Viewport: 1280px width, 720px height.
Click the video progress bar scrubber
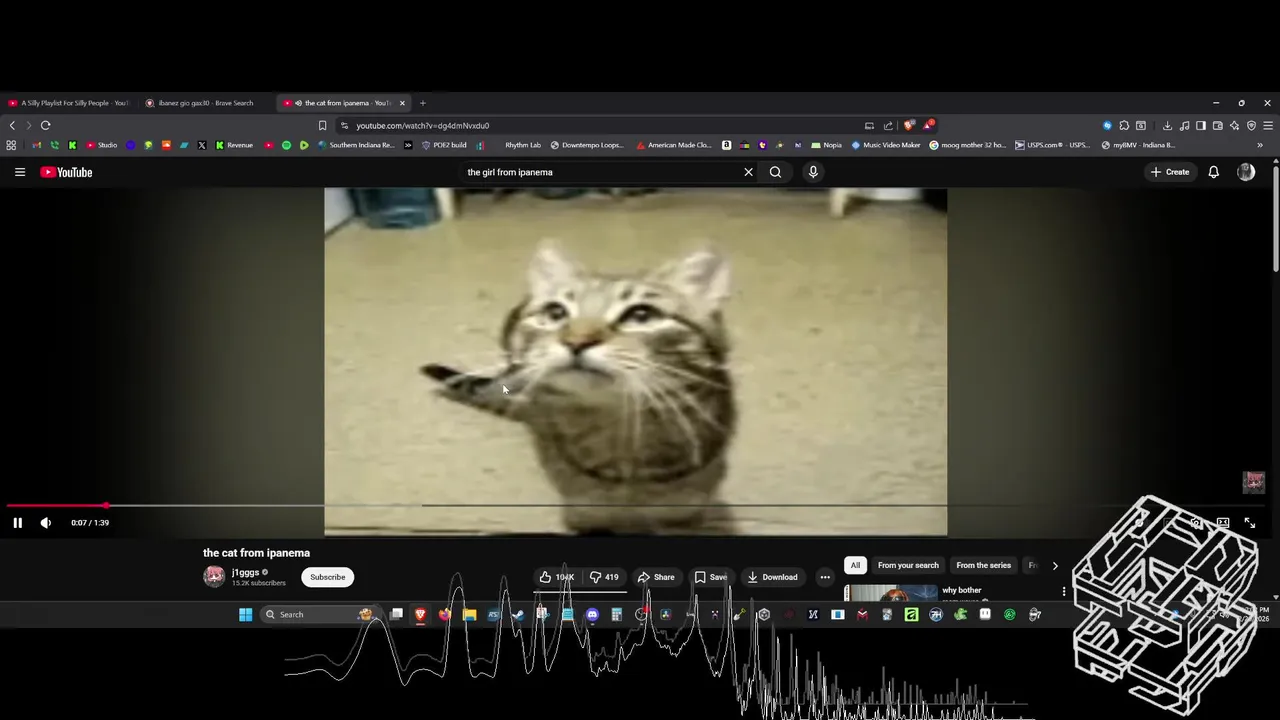106,505
